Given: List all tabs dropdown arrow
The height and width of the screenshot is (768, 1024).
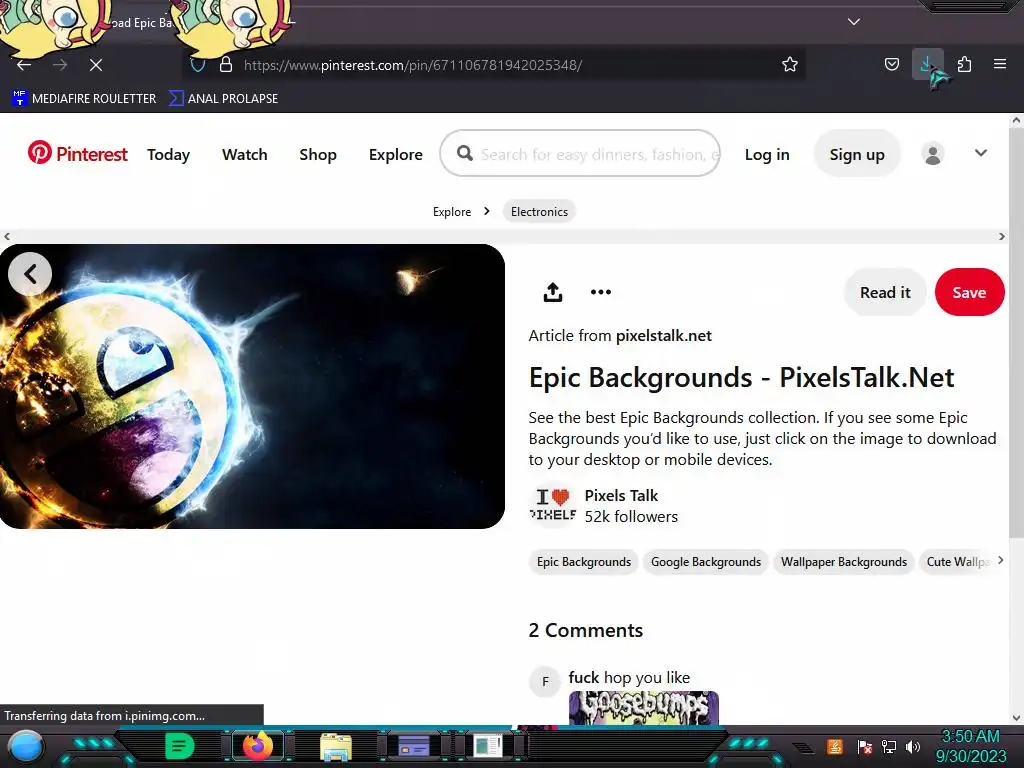Looking at the screenshot, I should [x=854, y=22].
